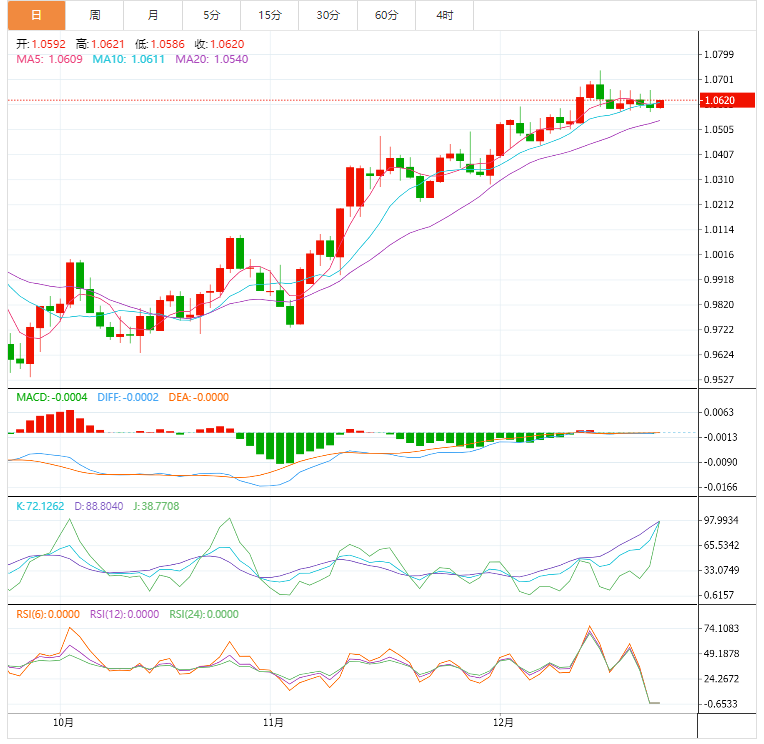Click the green RSI(24) label
The width and height of the screenshot is (764, 744).
tap(203, 614)
